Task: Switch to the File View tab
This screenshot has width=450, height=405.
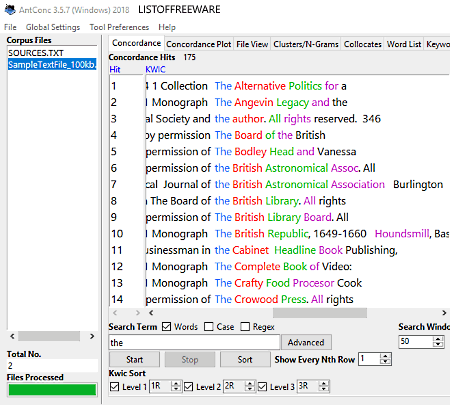Action: tap(252, 44)
